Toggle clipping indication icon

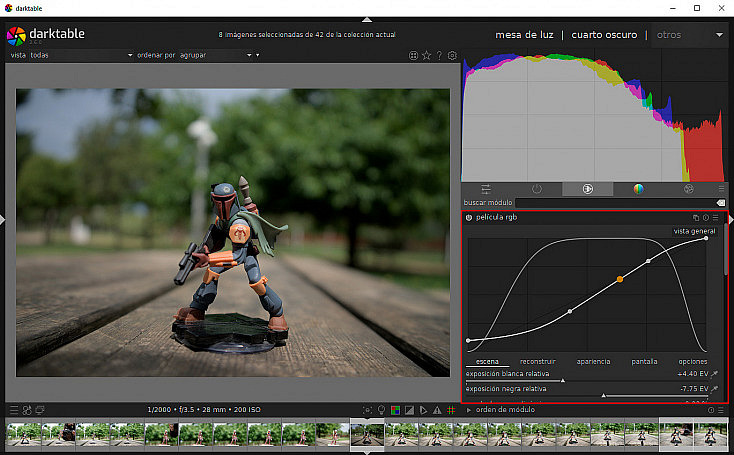[409, 410]
